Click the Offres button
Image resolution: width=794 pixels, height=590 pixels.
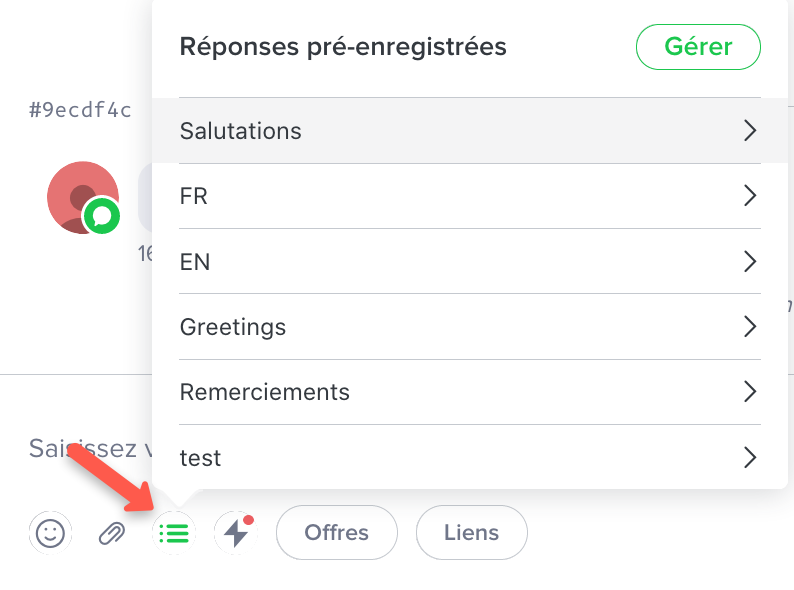[337, 533]
